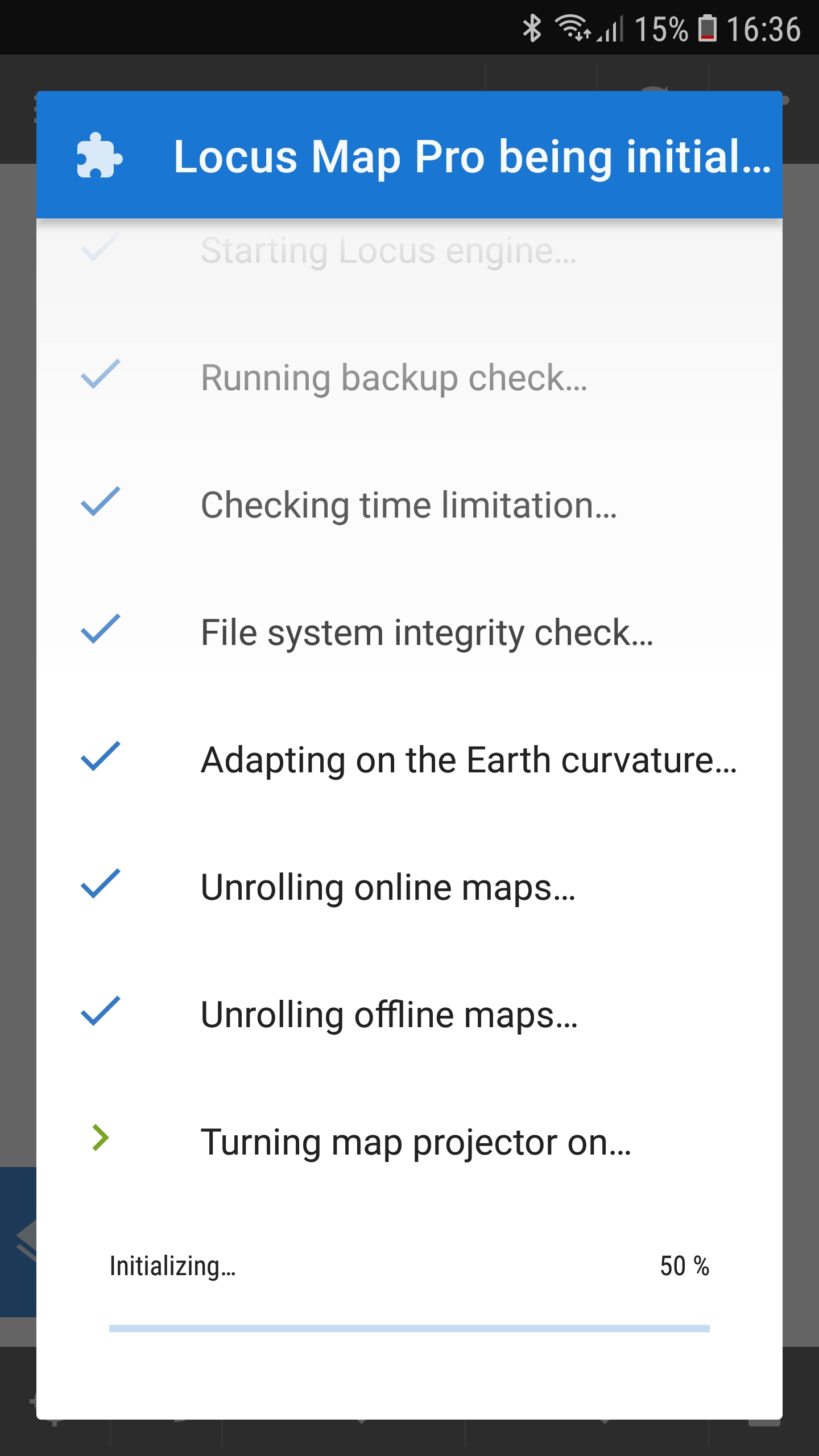Image resolution: width=819 pixels, height=1456 pixels.
Task: Tap checkmark beside Running backup check
Action: (101, 375)
